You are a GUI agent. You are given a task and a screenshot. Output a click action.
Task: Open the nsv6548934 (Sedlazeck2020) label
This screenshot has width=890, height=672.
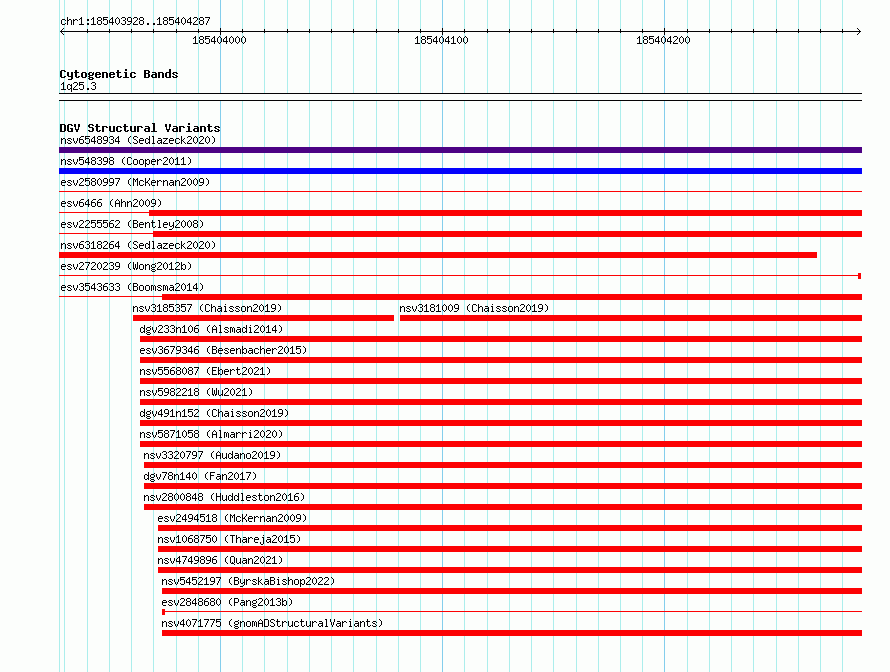138,140
